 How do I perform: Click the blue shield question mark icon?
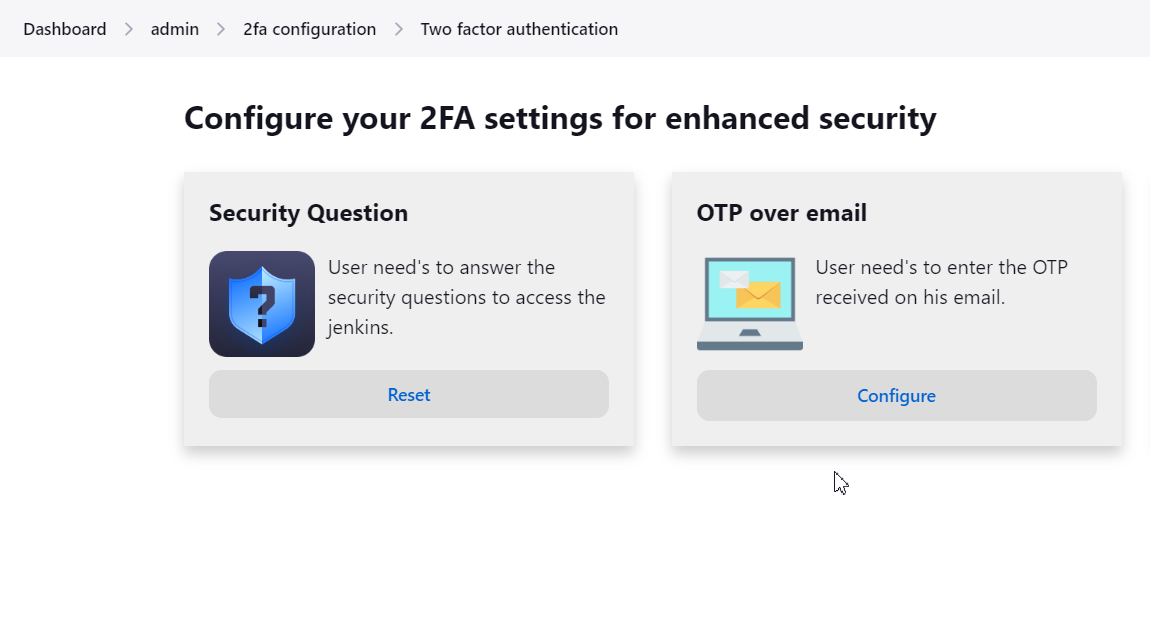pos(262,304)
